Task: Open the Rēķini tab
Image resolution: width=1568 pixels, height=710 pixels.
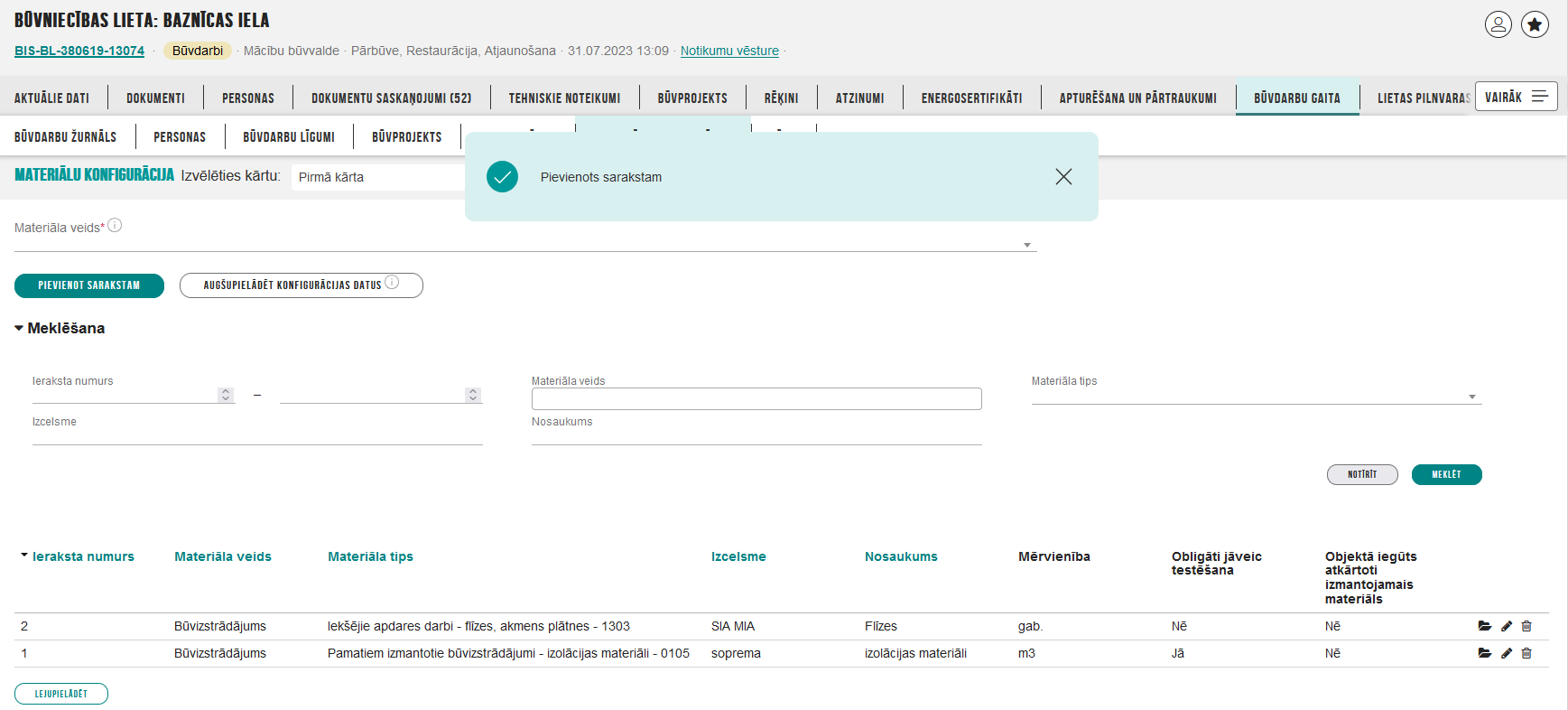Action: click(x=781, y=98)
